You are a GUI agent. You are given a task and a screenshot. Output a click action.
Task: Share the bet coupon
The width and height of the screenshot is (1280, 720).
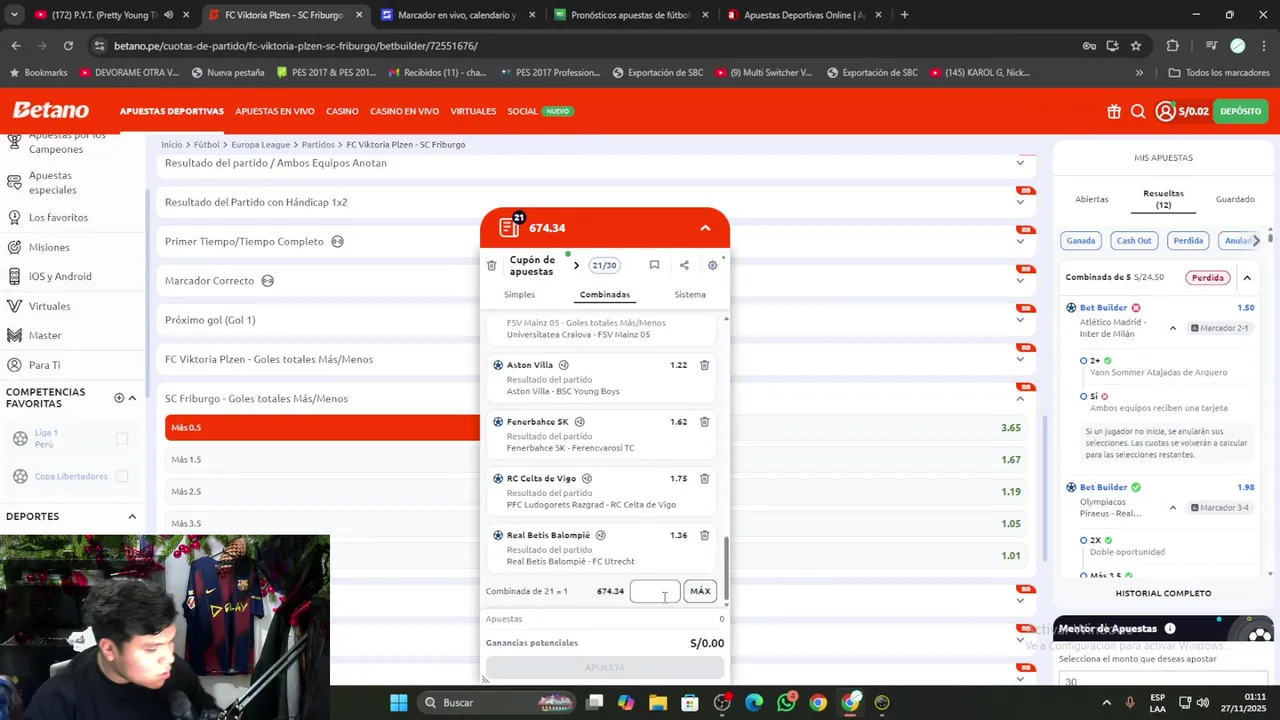pyautogui.click(x=684, y=265)
